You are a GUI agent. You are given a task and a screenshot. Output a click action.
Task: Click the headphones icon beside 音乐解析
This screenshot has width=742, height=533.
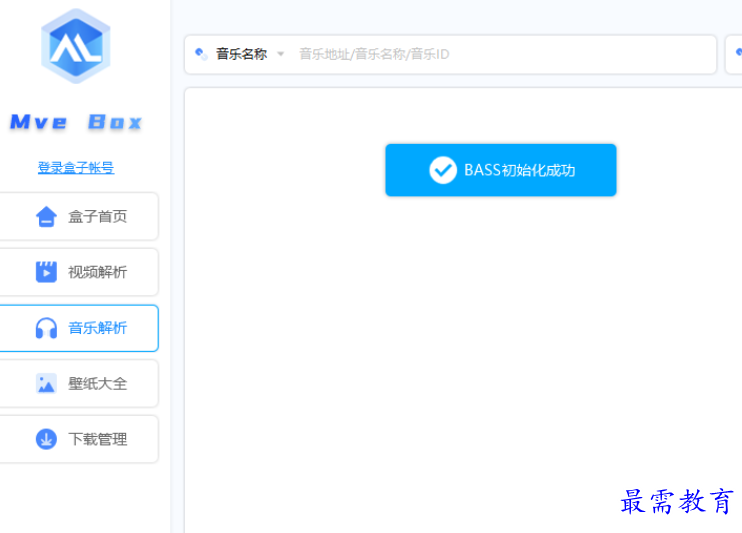(46, 328)
